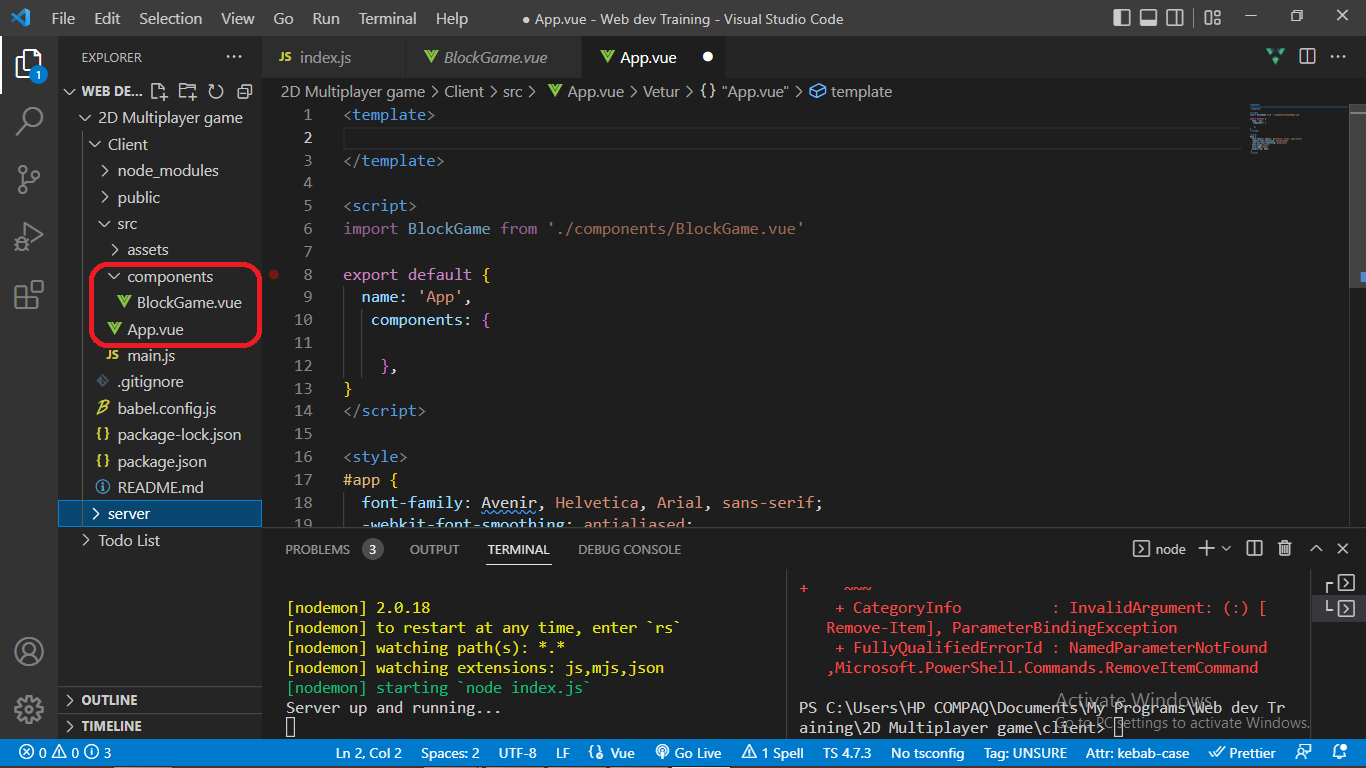Open the Explorer view in activity bar
Screen dimensions: 1366x768
[x=29, y=65]
